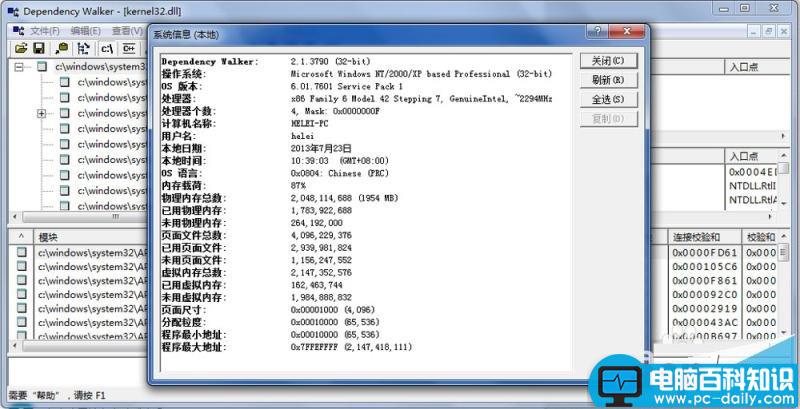Click the sort arrow column header in module list
Viewport: 800px width, 409px height.
20,237
